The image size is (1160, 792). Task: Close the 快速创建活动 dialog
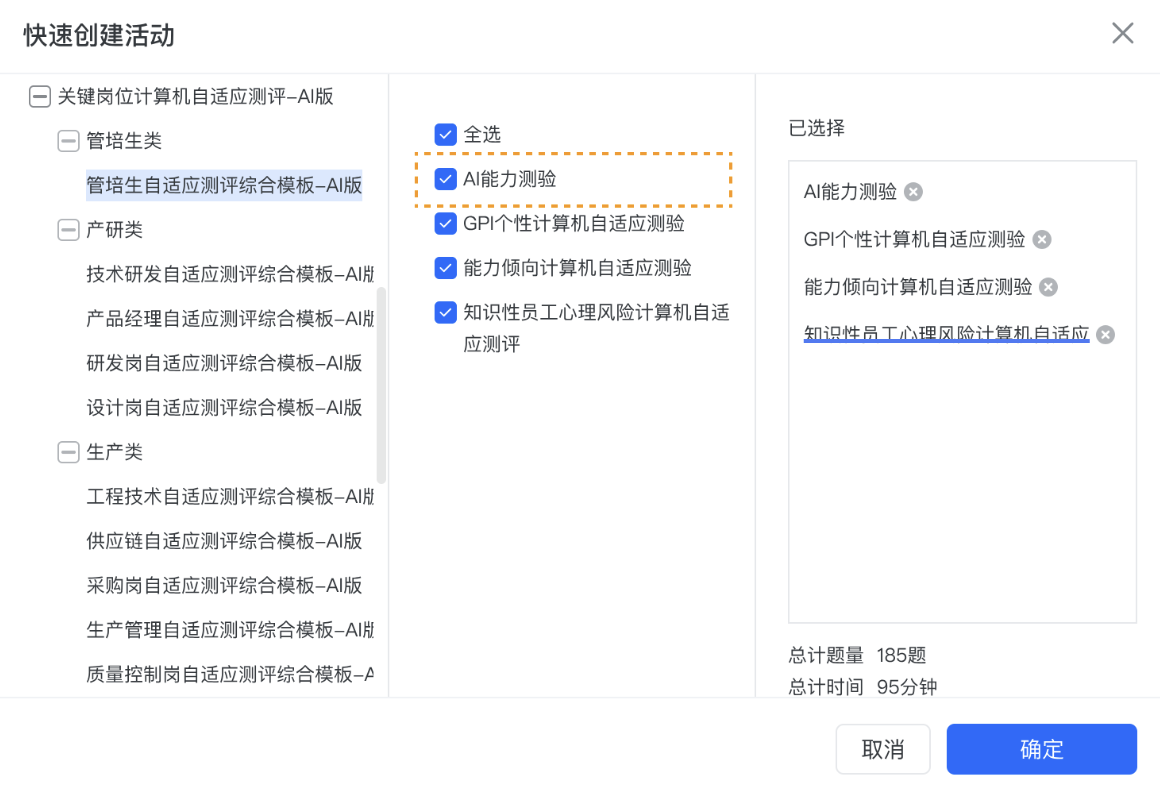(1122, 33)
